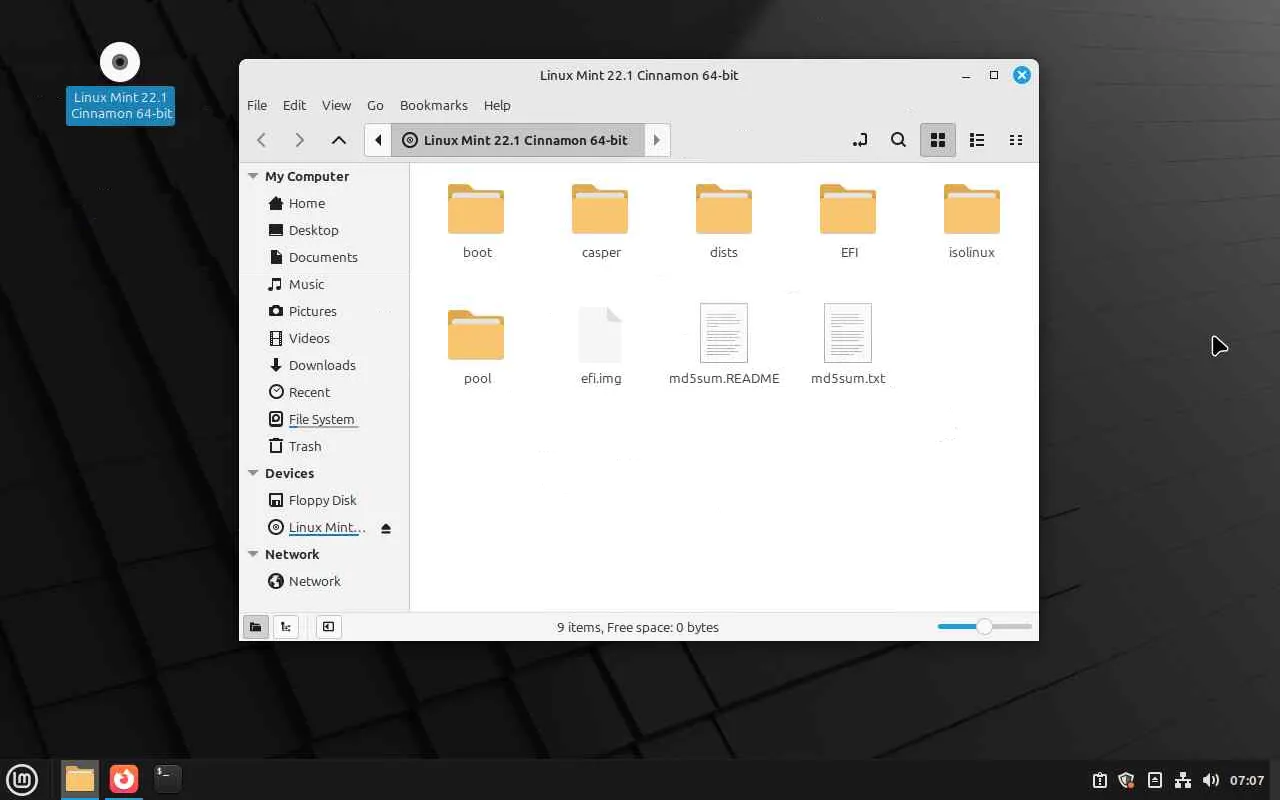
Task: Click the EFI folder icon
Action: 848,209
